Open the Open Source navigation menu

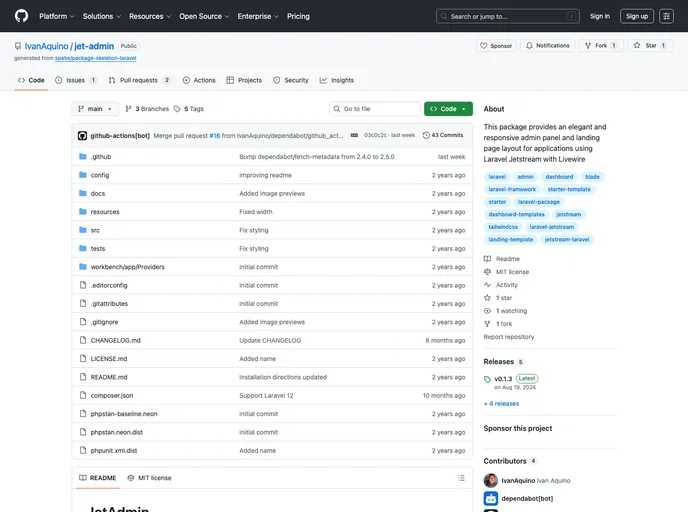coord(204,16)
